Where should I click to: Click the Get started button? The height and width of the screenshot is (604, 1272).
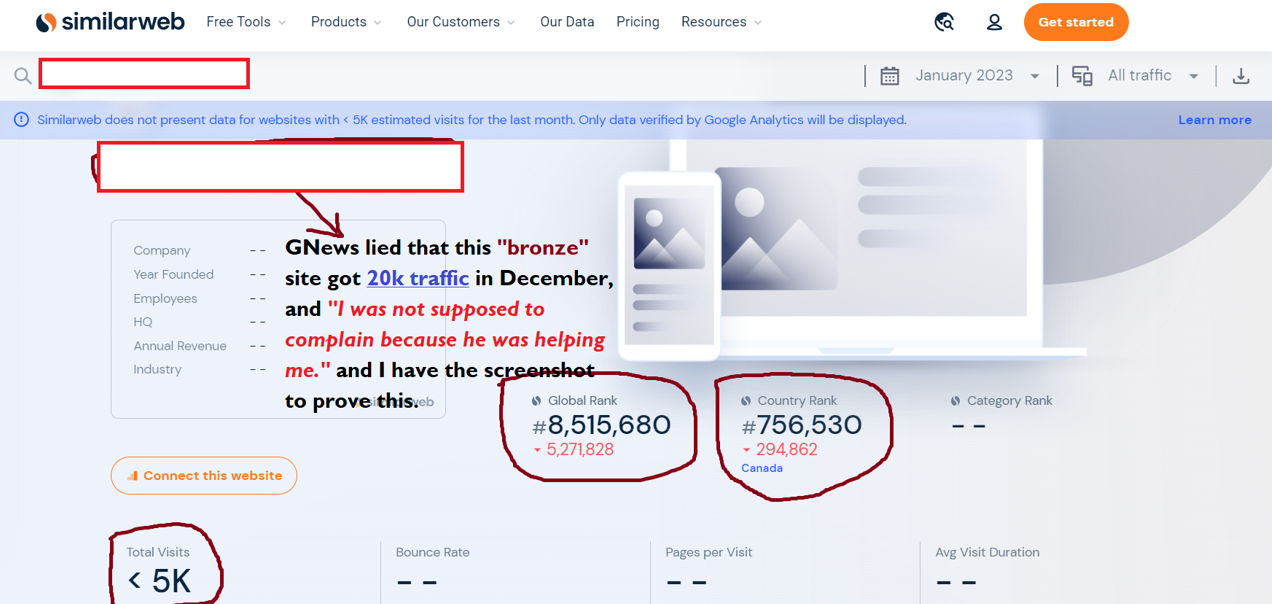[1076, 22]
